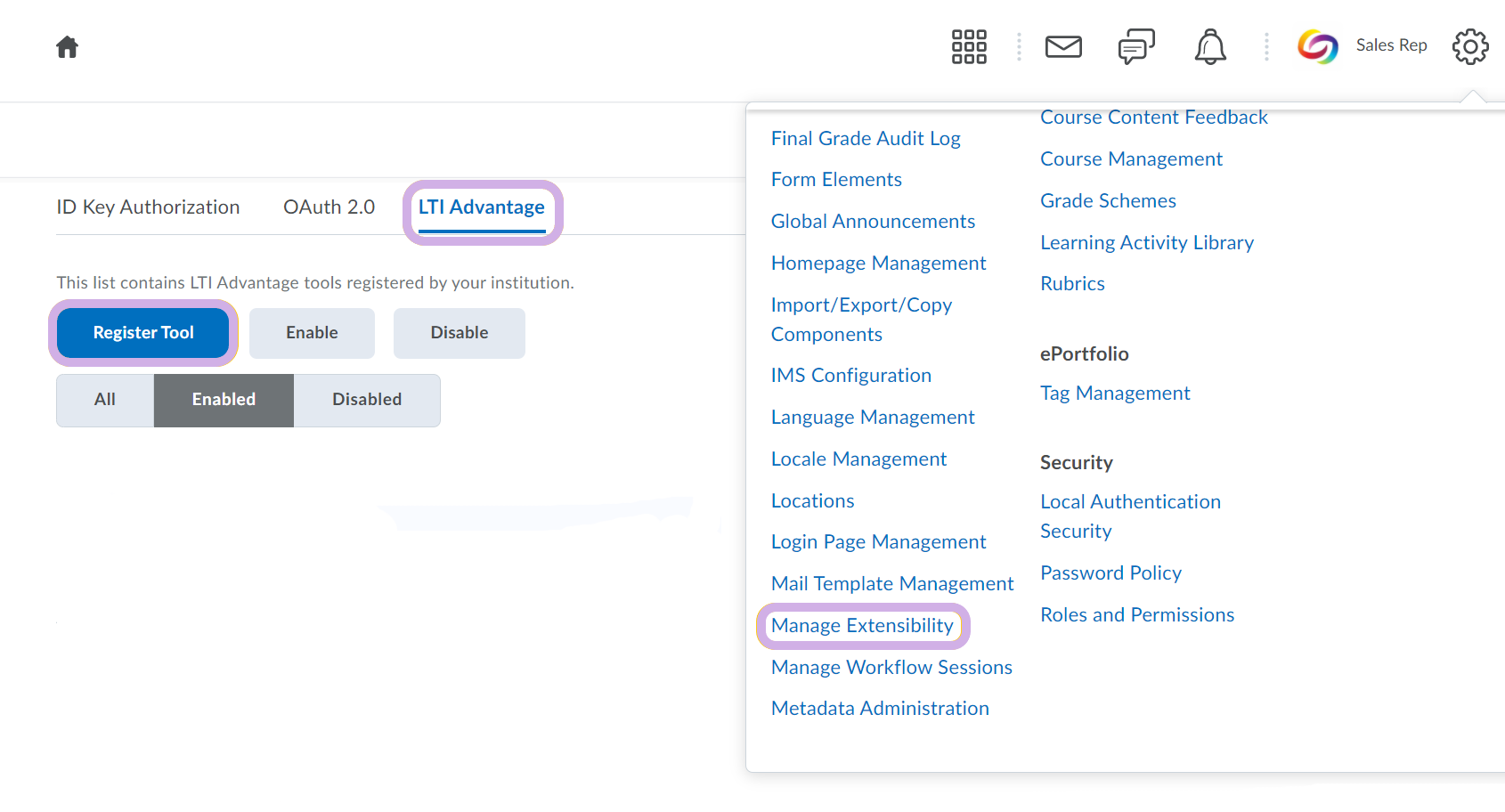Open Roles and Permissions link
Image resolution: width=1505 pixels, height=812 pixels.
point(1137,615)
